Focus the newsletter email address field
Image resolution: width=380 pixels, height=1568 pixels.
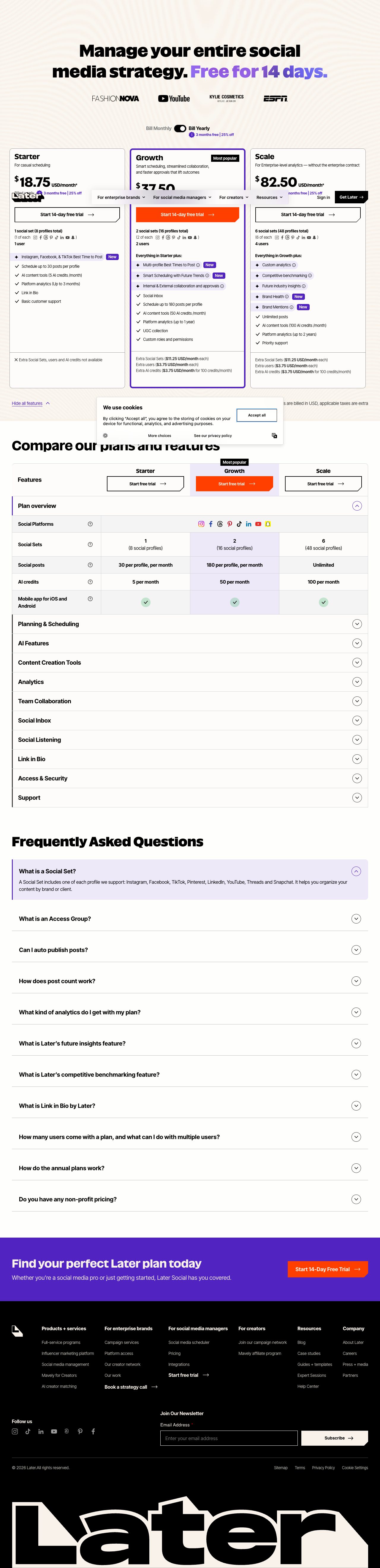coord(229,1438)
